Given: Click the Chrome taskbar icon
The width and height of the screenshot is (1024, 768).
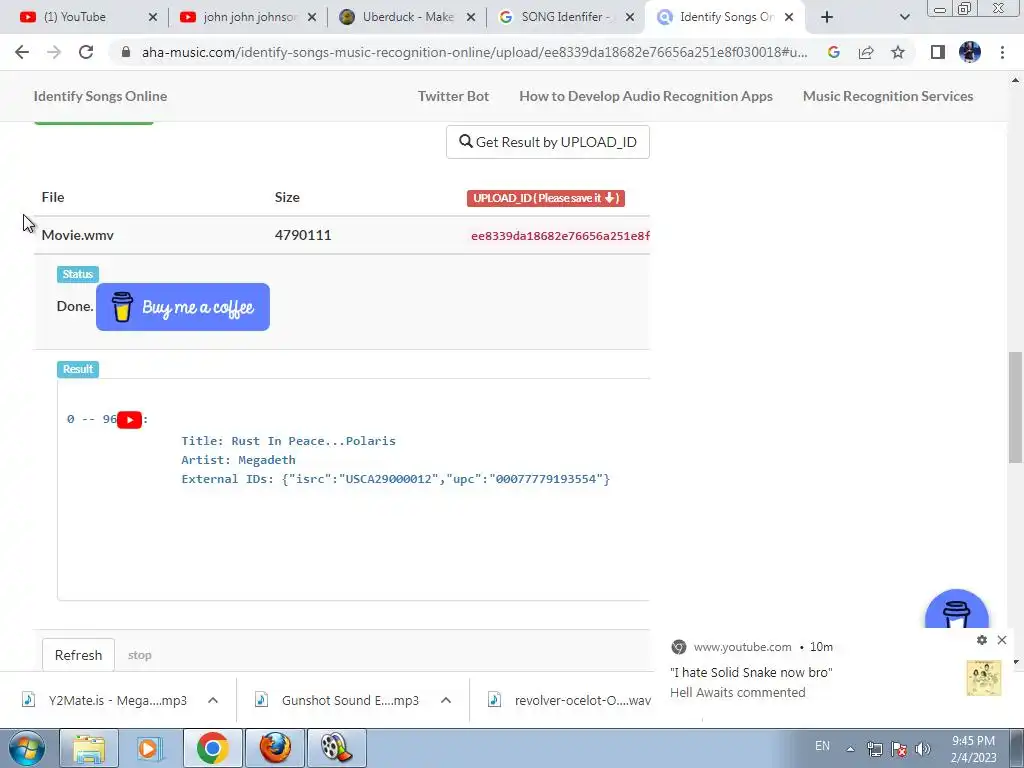Looking at the screenshot, I should [212, 748].
